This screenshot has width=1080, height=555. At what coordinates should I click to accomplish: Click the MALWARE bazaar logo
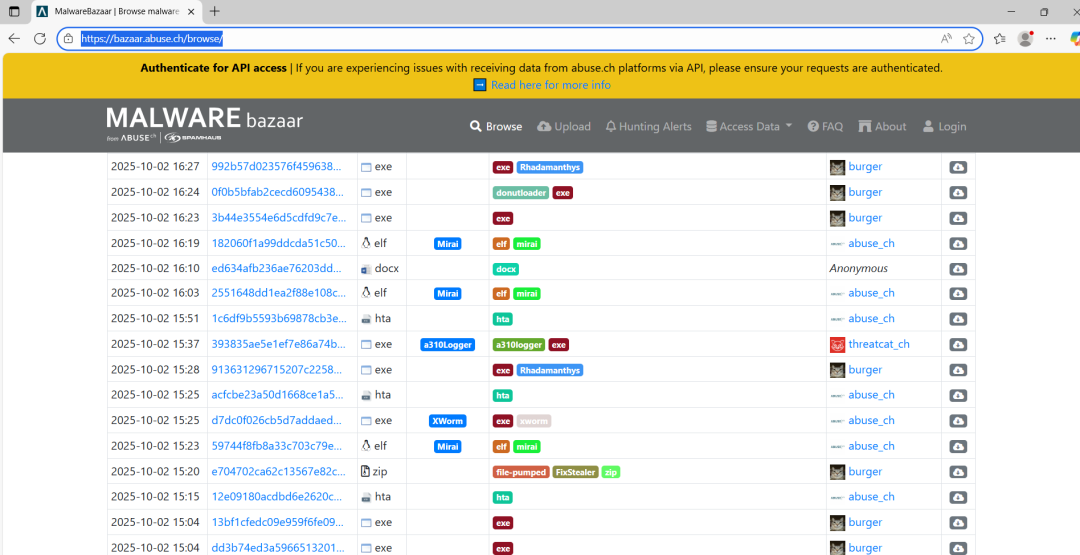(x=205, y=124)
